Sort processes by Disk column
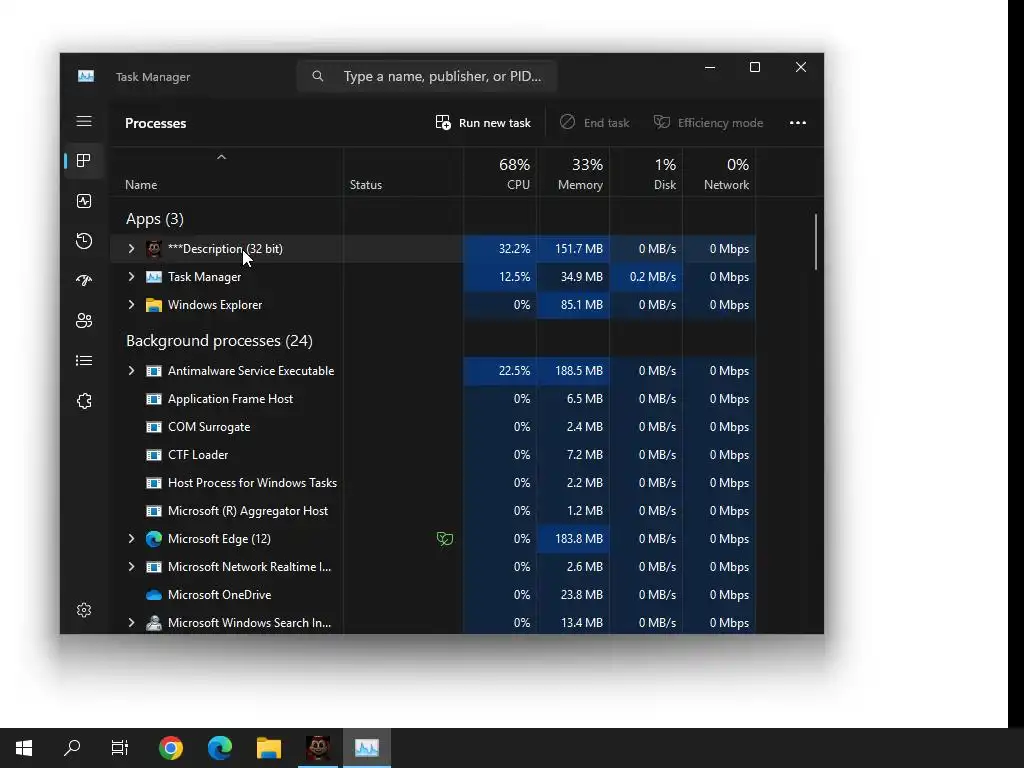This screenshot has height=768, width=1024. 647,173
